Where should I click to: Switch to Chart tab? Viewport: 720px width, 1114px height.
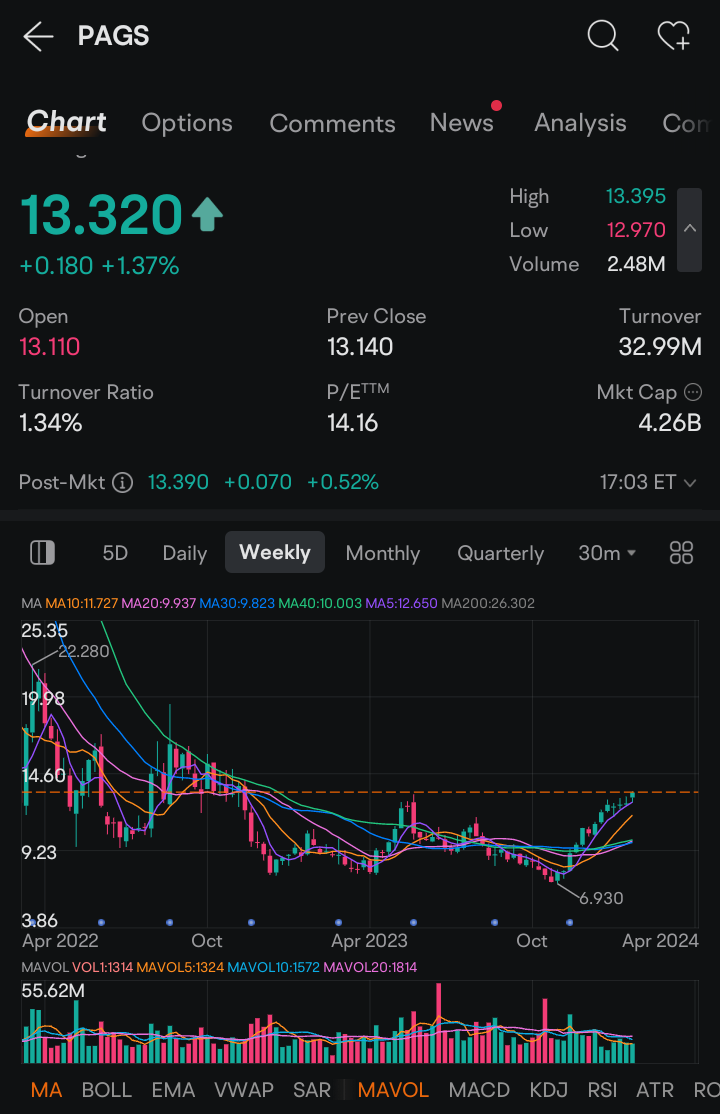pos(67,122)
